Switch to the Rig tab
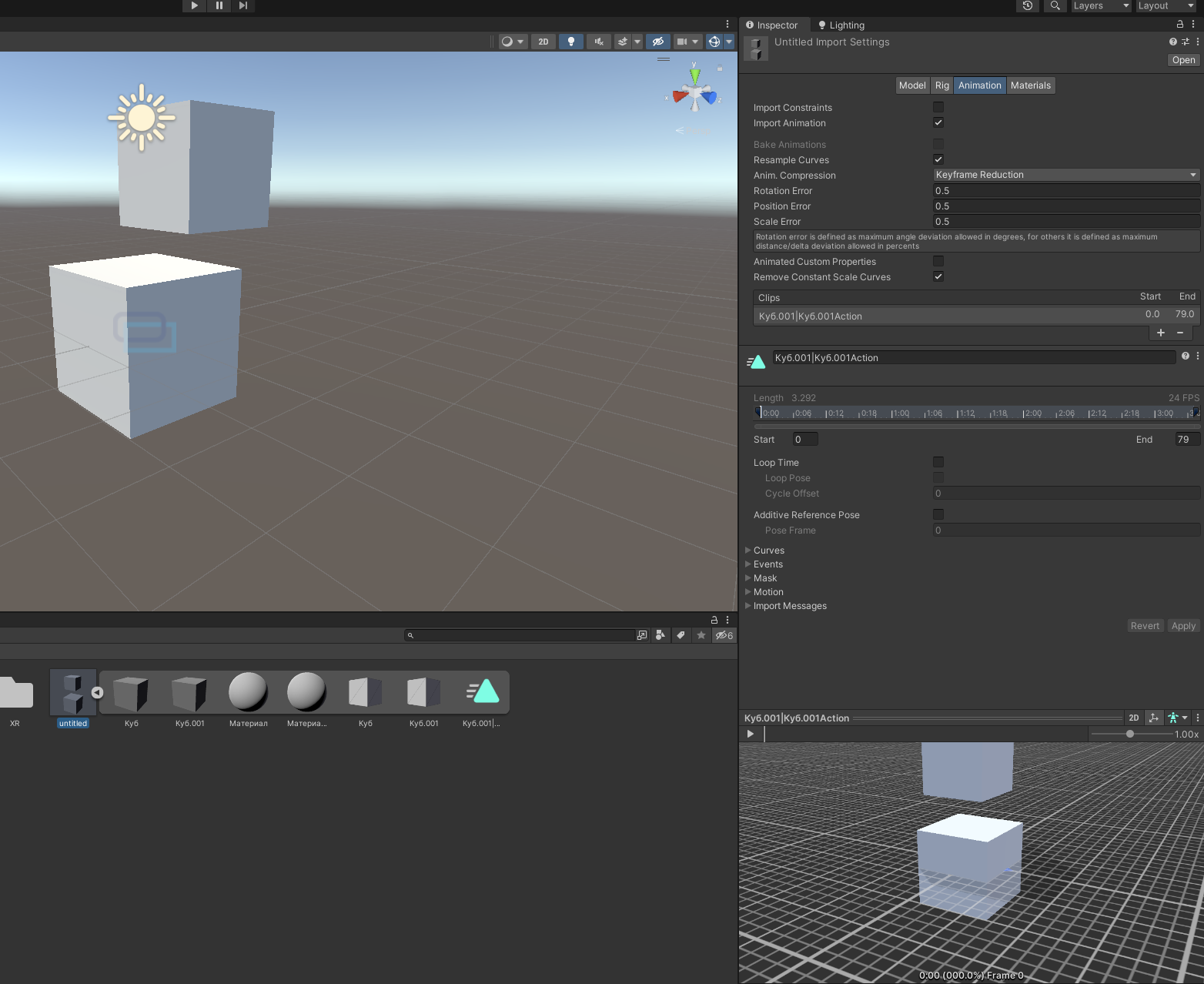 tap(942, 85)
